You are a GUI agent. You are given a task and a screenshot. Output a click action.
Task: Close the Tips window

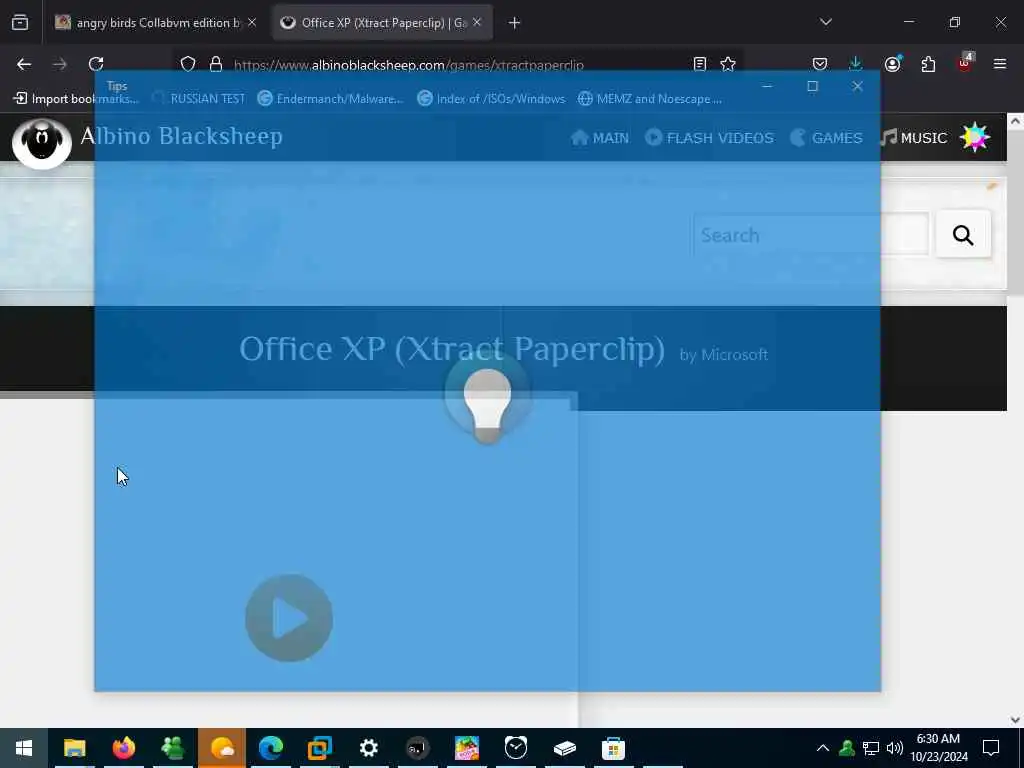pos(857,86)
